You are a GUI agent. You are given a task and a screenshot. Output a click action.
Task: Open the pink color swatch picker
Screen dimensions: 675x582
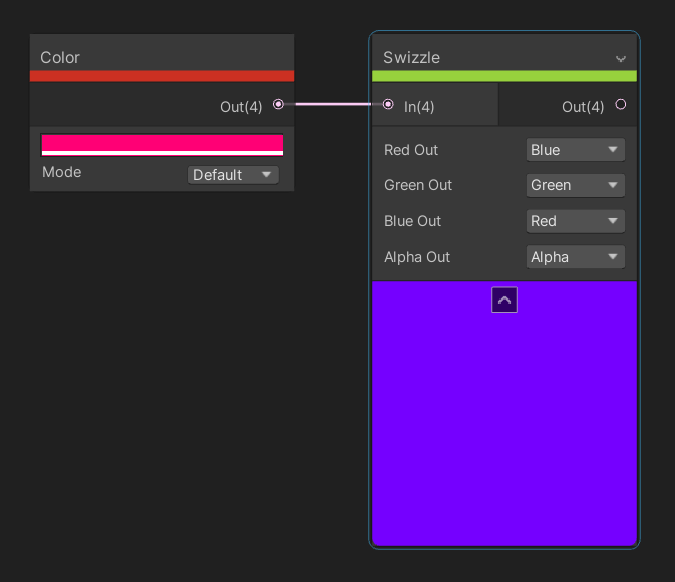point(162,144)
